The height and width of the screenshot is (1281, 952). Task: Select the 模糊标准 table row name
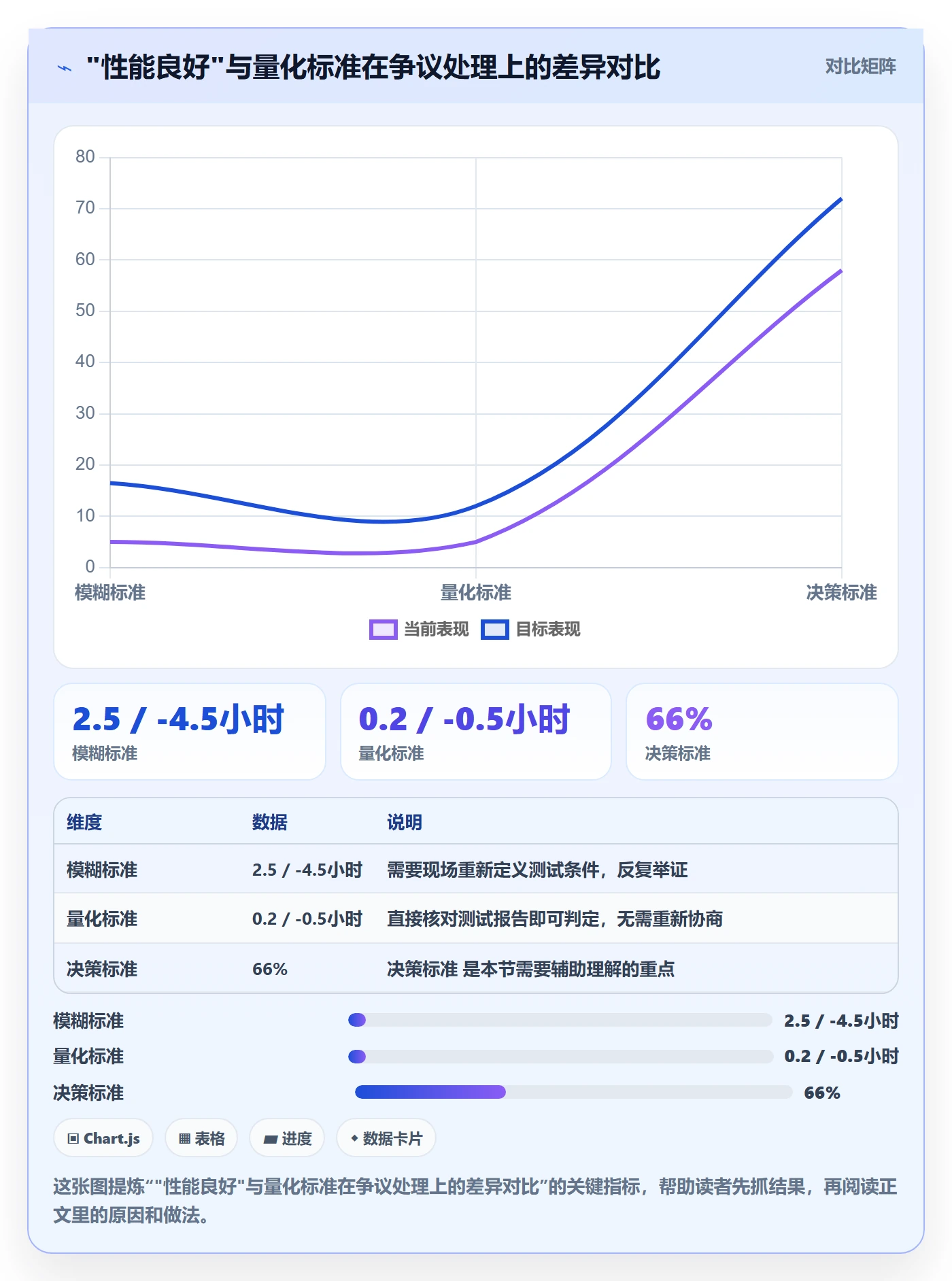[x=102, y=870]
